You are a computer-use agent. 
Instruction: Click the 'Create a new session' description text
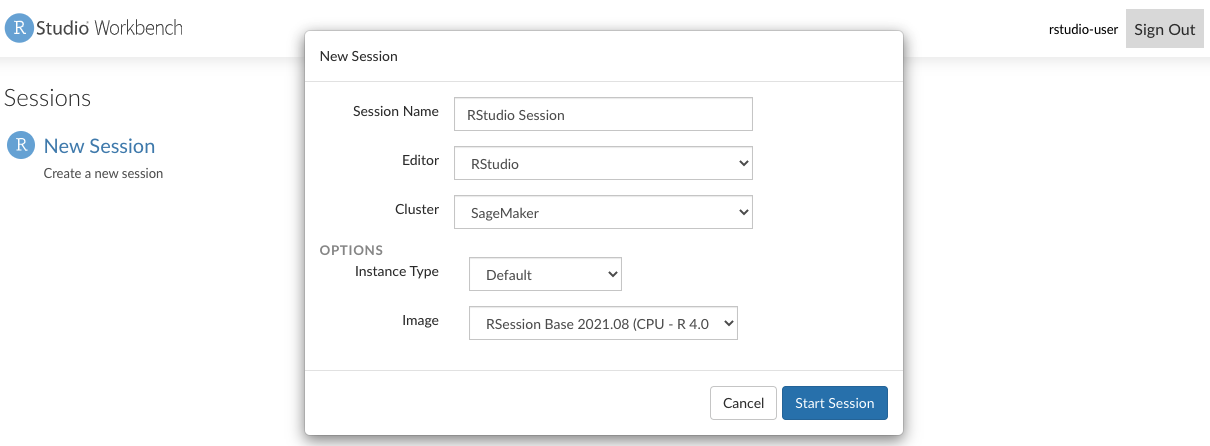(103, 173)
